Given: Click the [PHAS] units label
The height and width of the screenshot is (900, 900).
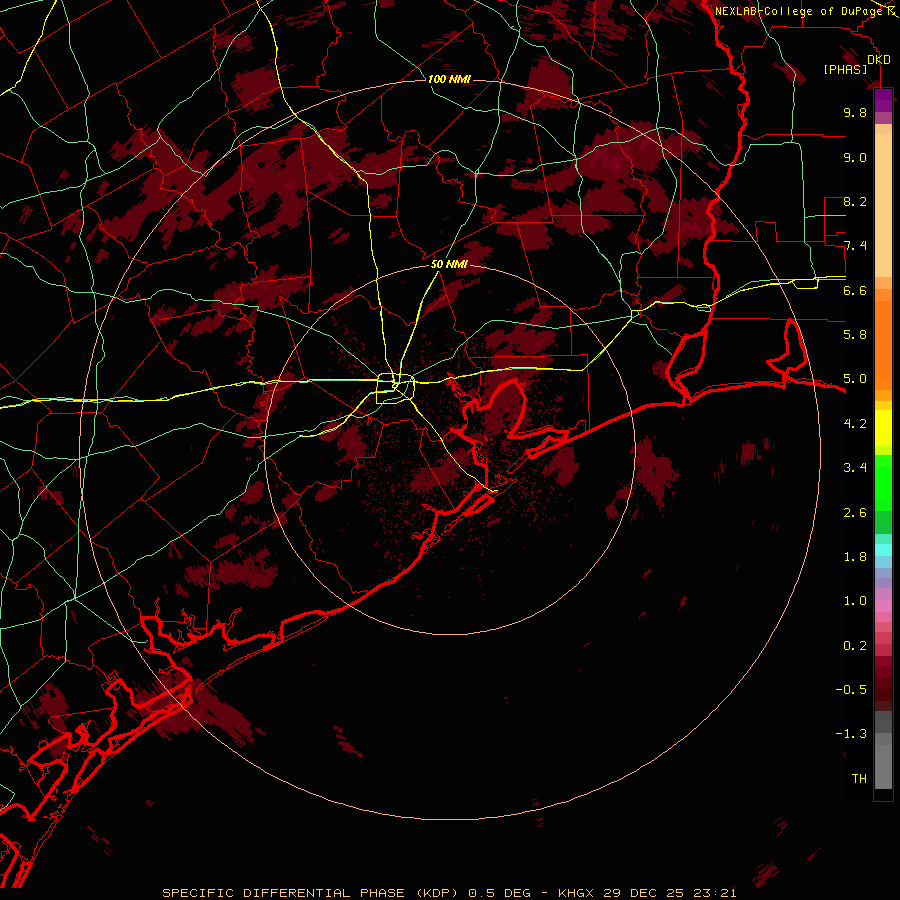Looking at the screenshot, I should pos(845,70).
